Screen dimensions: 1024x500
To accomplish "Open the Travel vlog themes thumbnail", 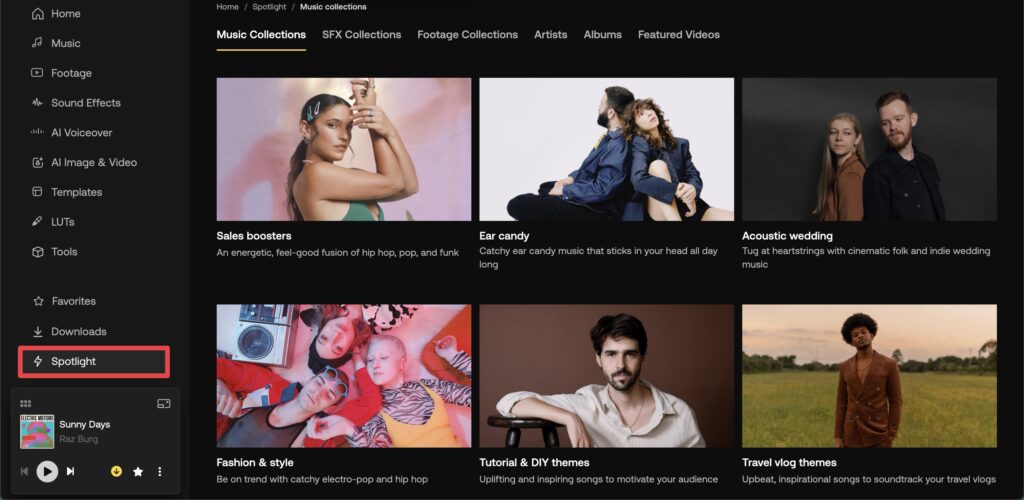I will click(869, 376).
